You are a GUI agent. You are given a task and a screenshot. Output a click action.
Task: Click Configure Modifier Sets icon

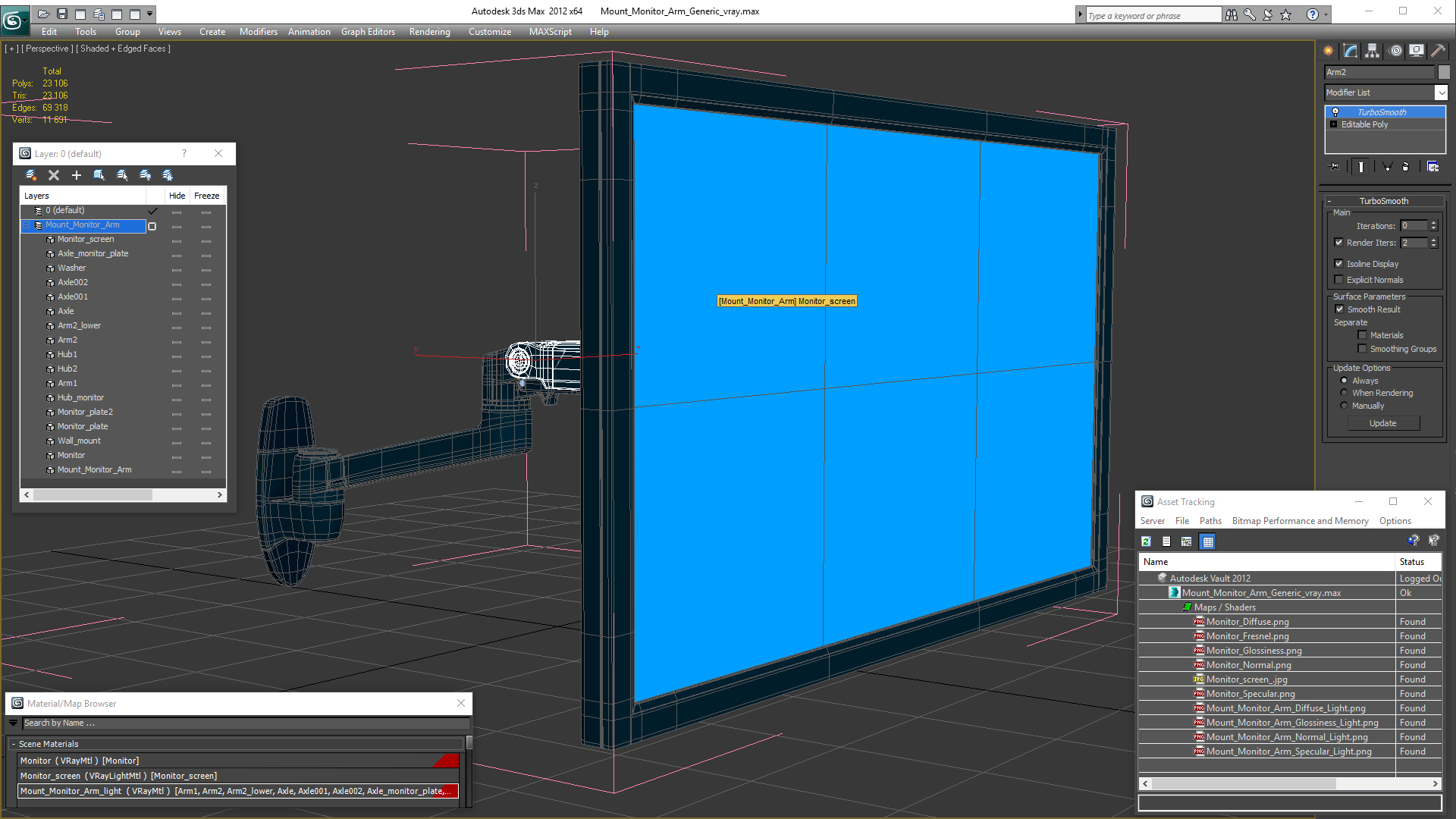click(x=1432, y=167)
